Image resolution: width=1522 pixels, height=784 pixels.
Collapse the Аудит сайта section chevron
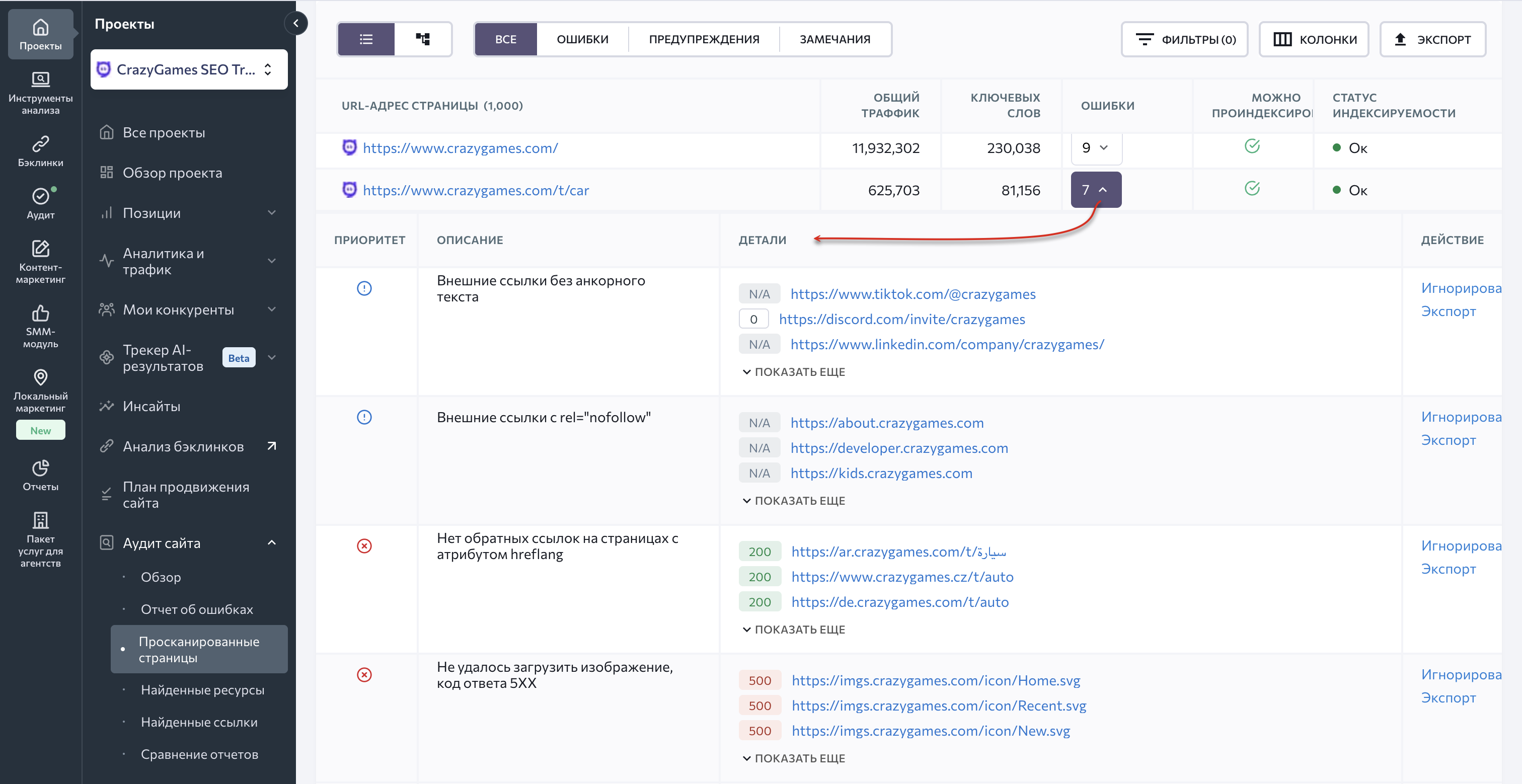tap(272, 543)
